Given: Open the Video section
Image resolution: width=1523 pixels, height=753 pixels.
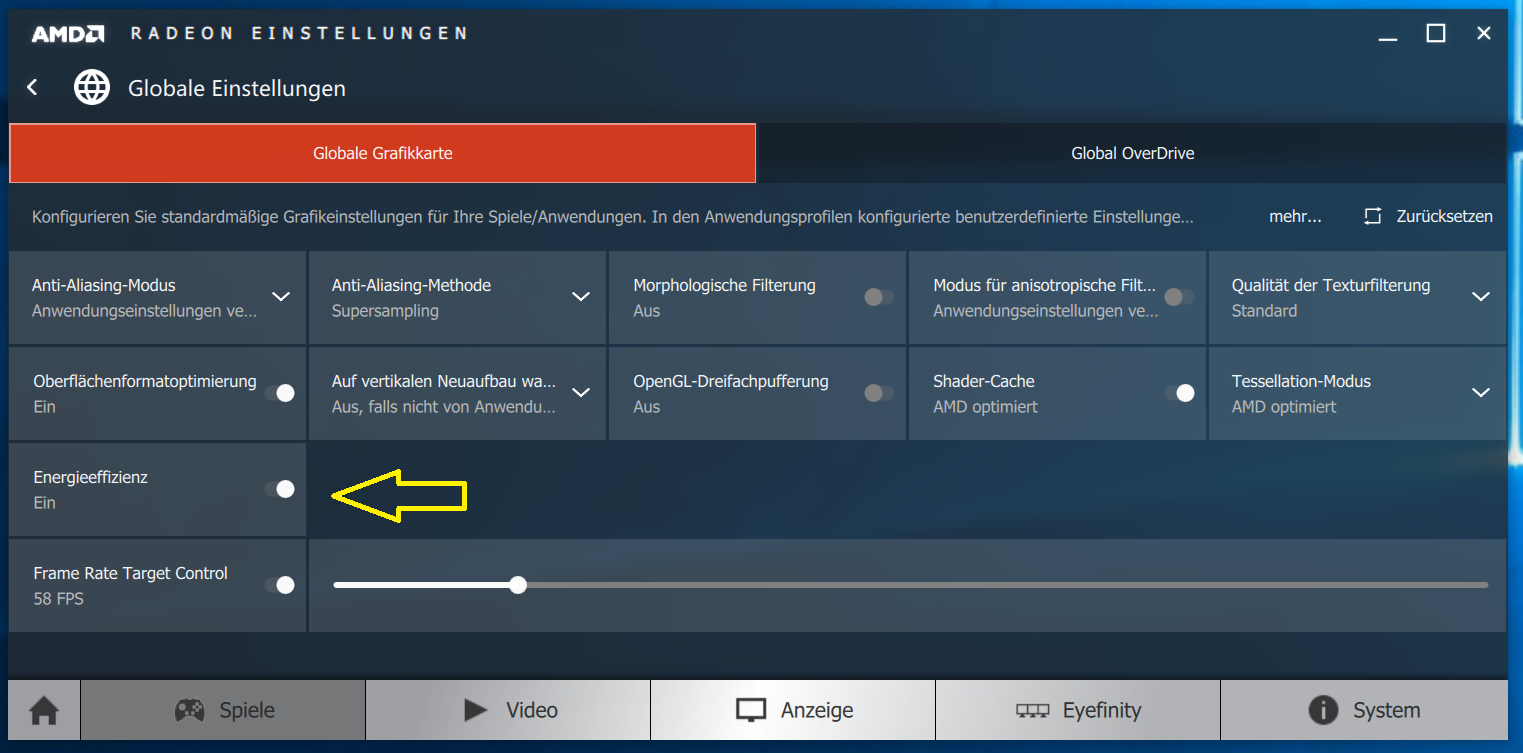Looking at the screenshot, I should [x=508, y=711].
